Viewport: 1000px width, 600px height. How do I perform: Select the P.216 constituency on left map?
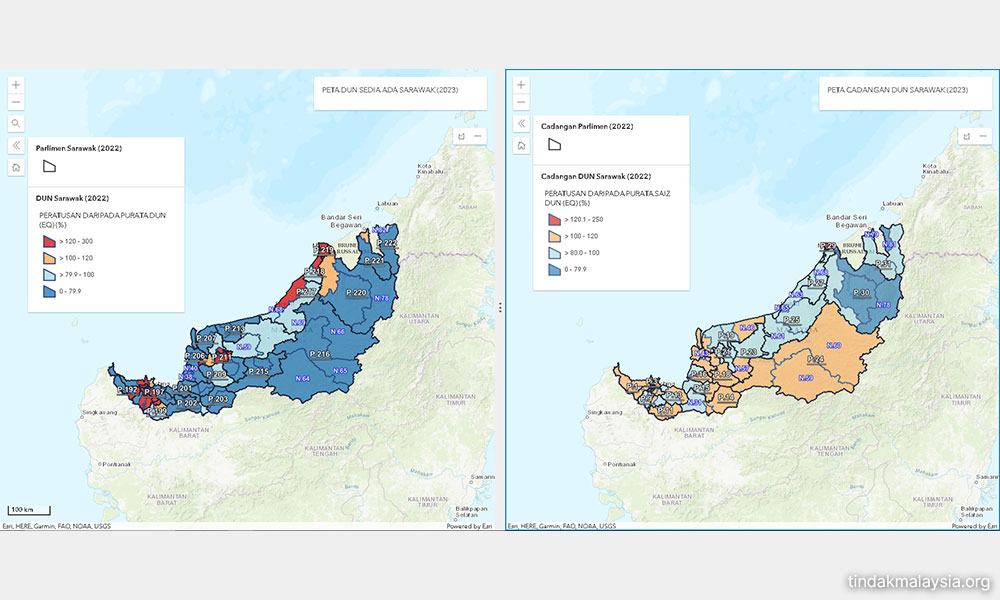tap(320, 355)
